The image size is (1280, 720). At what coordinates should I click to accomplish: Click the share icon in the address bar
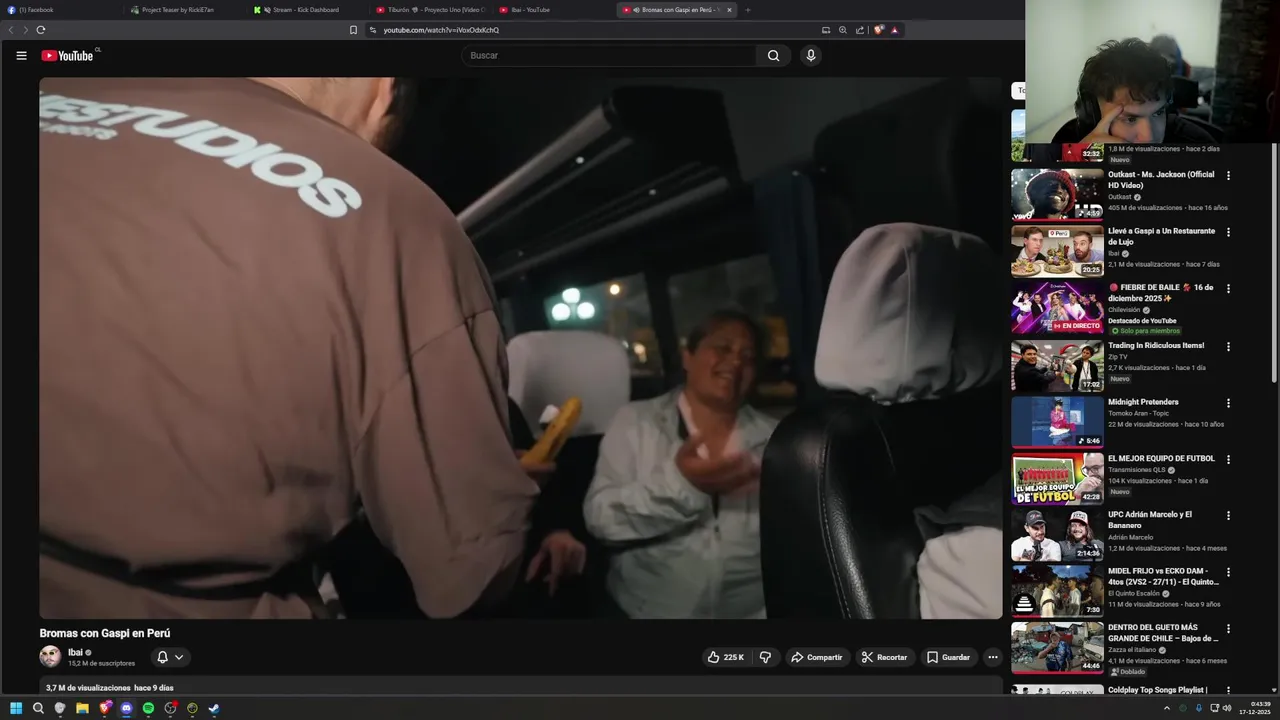click(860, 30)
